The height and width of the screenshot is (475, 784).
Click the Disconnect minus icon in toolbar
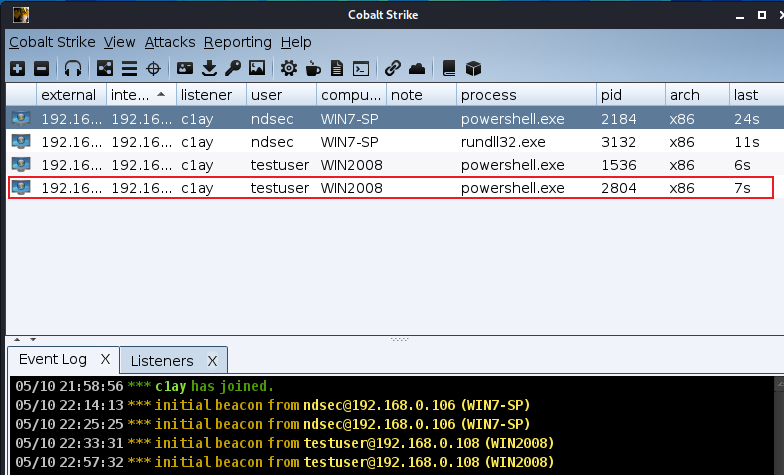pos(42,68)
